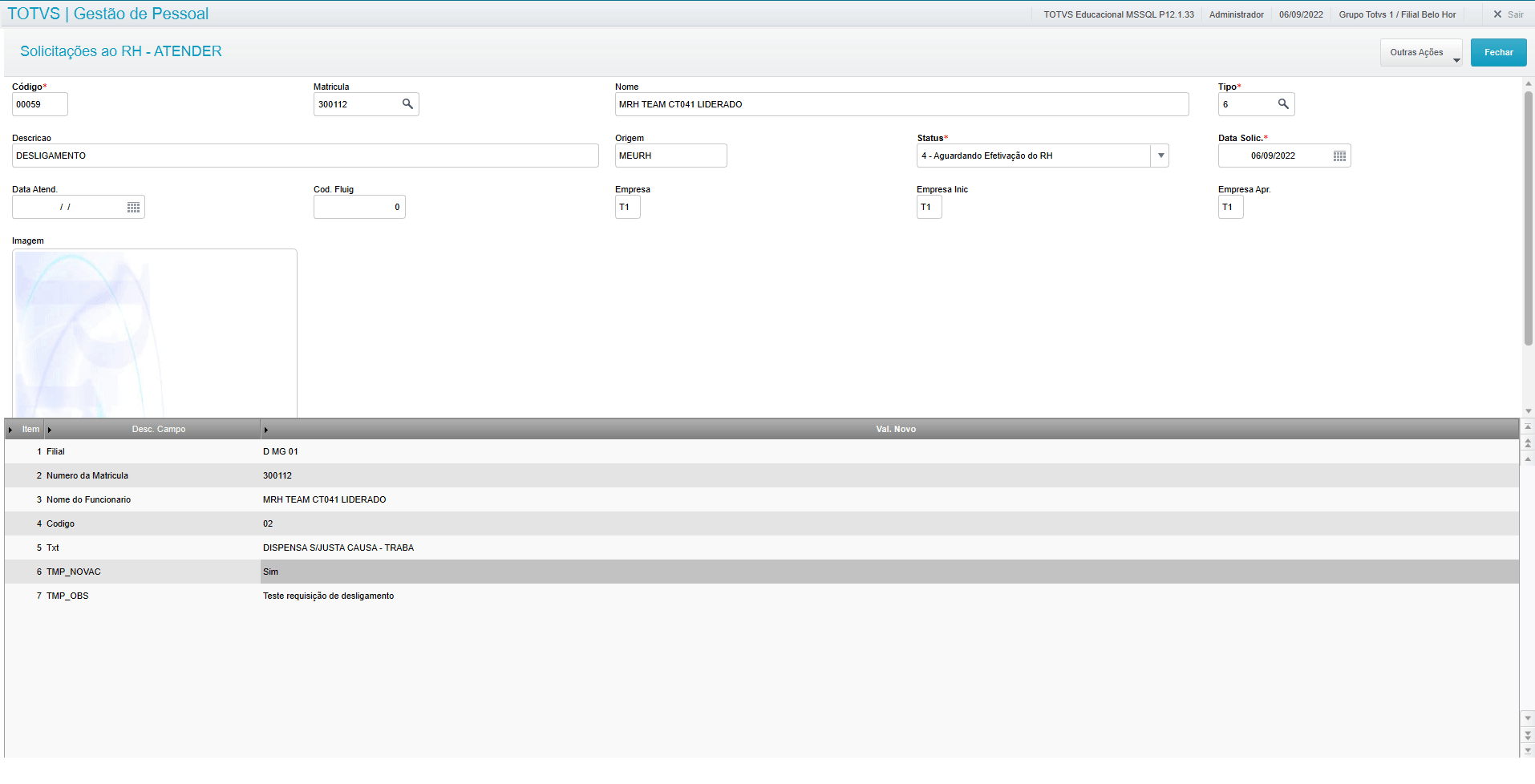The image size is (1535, 784).
Task: Select the Codigo row with value 02
Action: (x=761, y=523)
